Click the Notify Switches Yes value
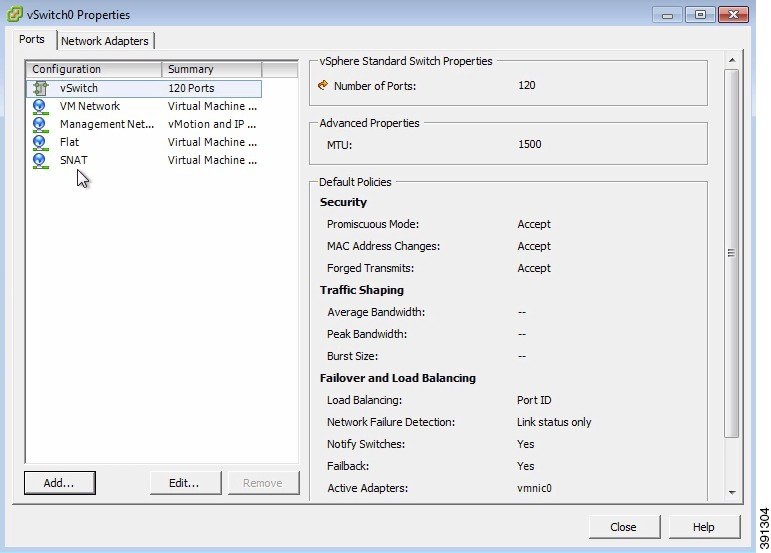Screen dimensions: 771x553 [526, 444]
